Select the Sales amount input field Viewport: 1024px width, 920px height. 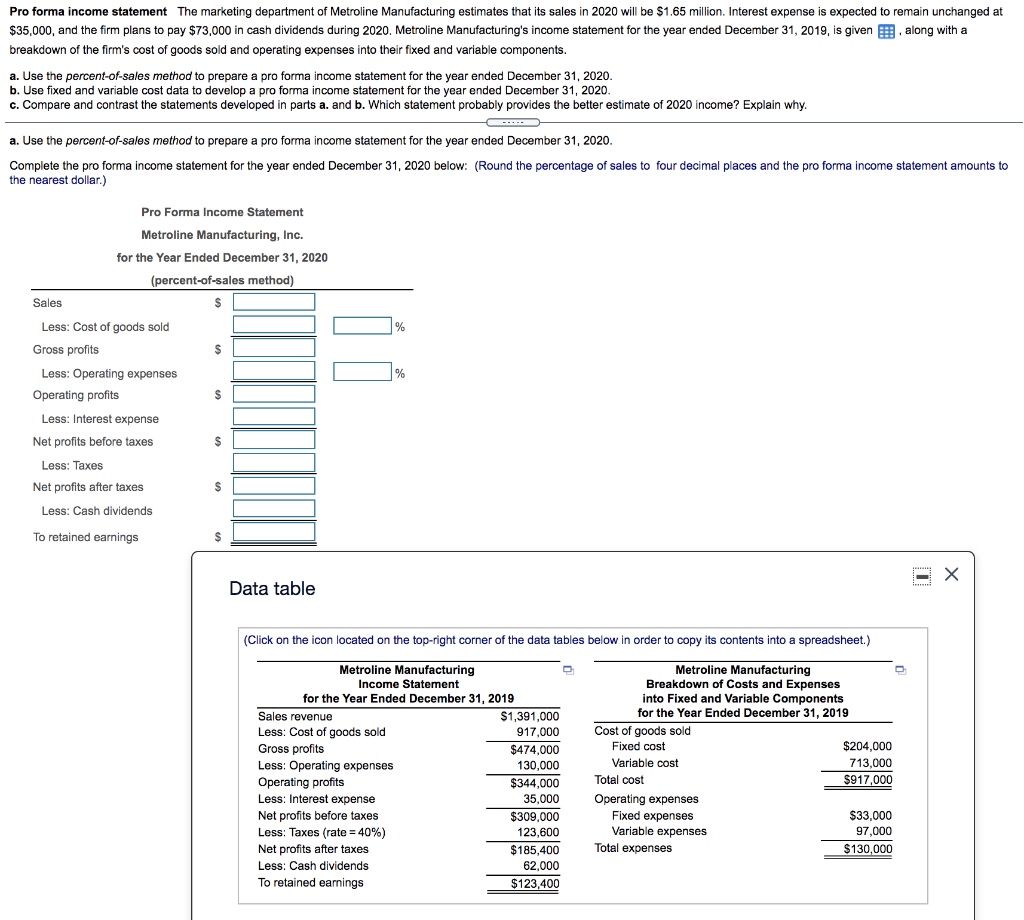(274, 302)
